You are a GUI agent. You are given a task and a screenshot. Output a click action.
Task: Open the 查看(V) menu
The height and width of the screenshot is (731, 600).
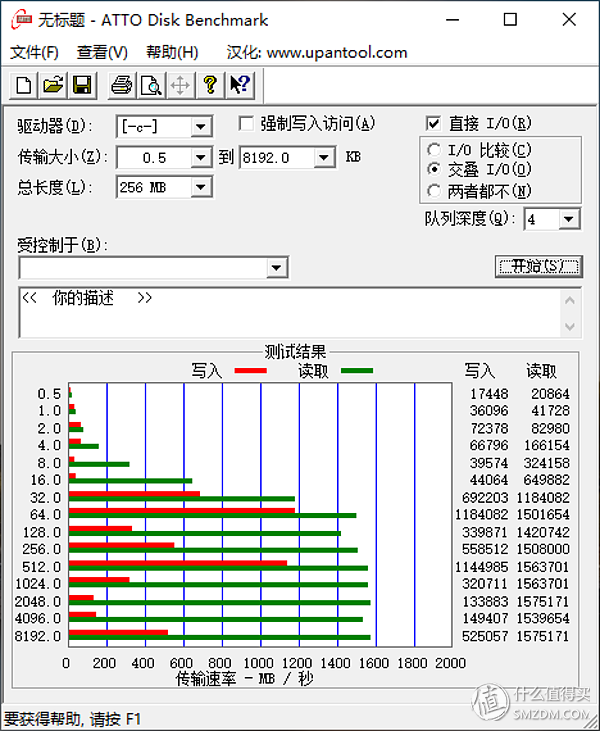click(102, 52)
